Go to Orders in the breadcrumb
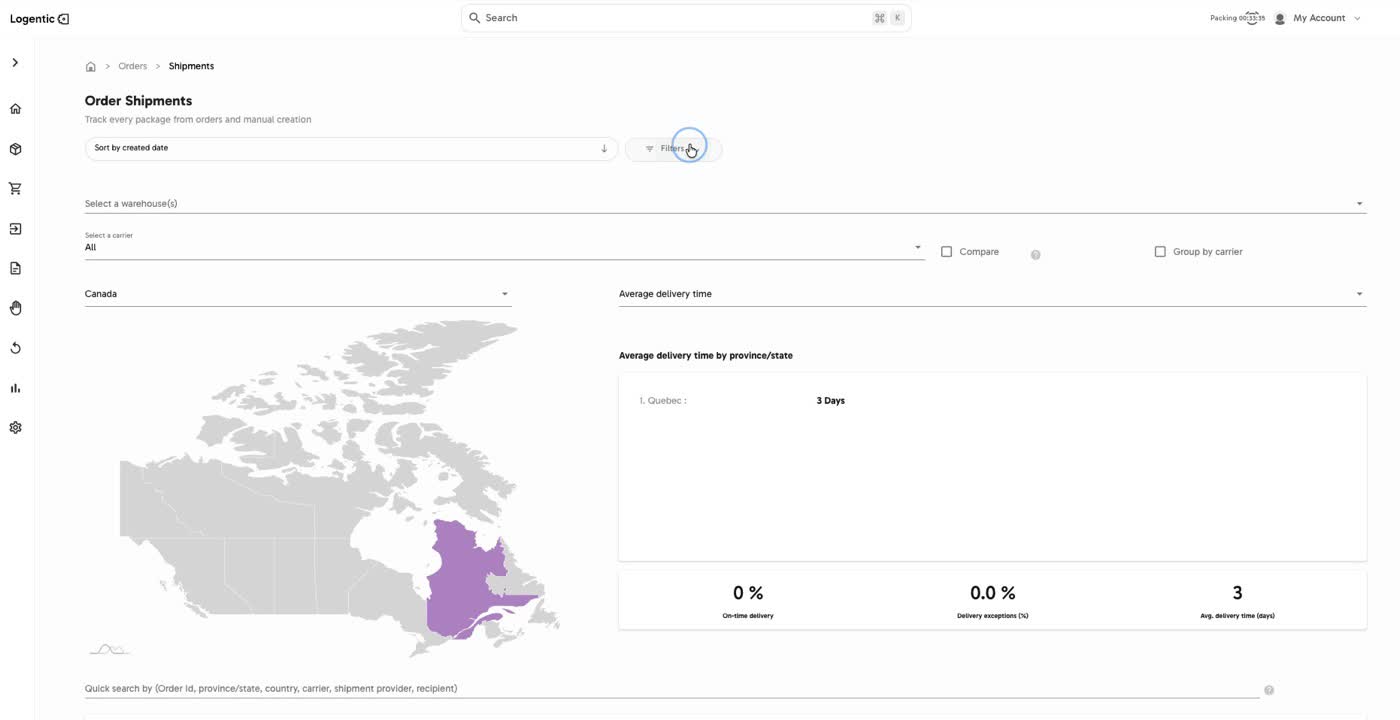Viewport: 1400px width, 720px height. pyautogui.click(x=133, y=66)
